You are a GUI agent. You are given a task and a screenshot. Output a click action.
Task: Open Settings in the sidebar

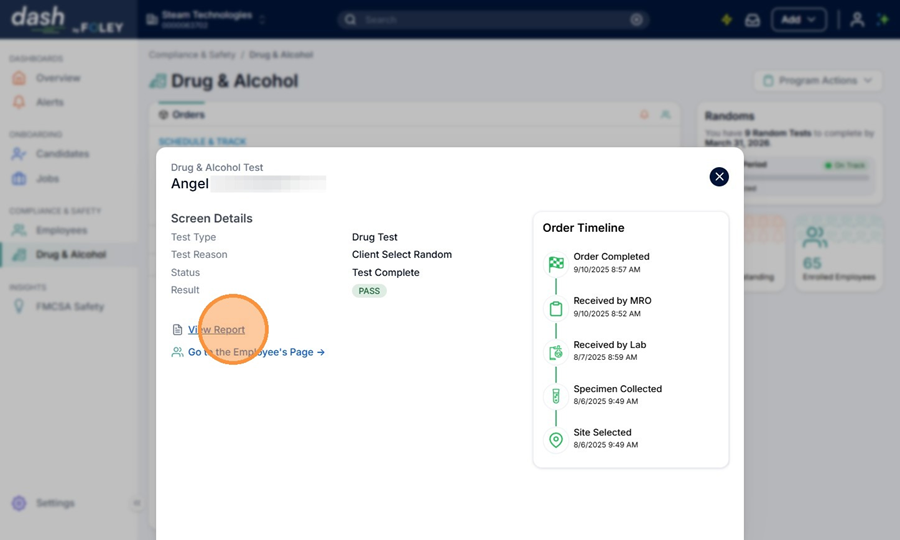[55, 503]
